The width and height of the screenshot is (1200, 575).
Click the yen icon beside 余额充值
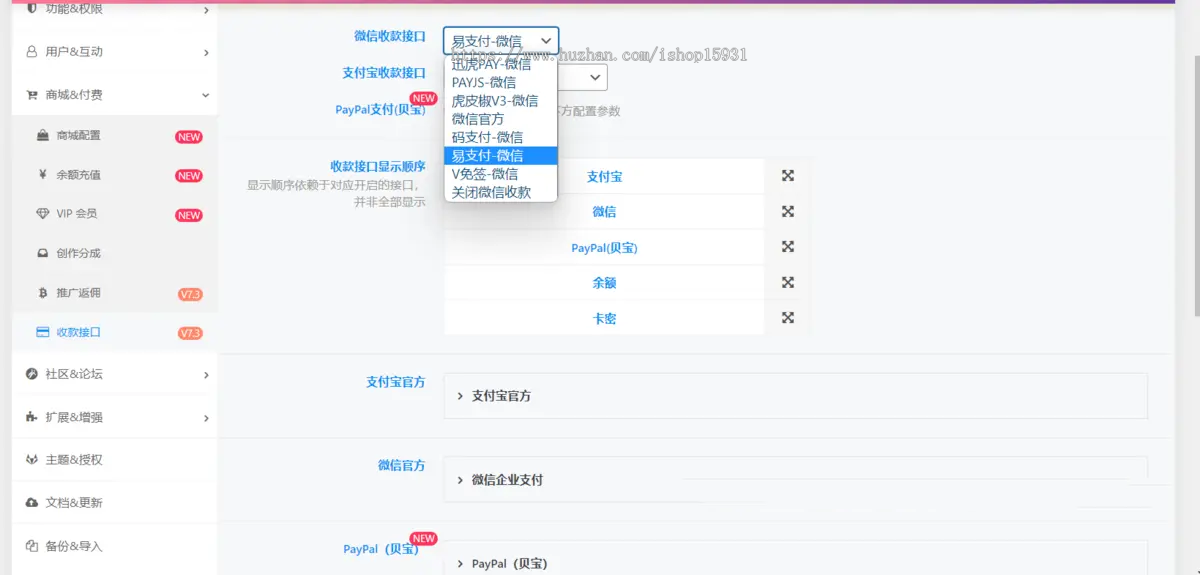[43, 174]
